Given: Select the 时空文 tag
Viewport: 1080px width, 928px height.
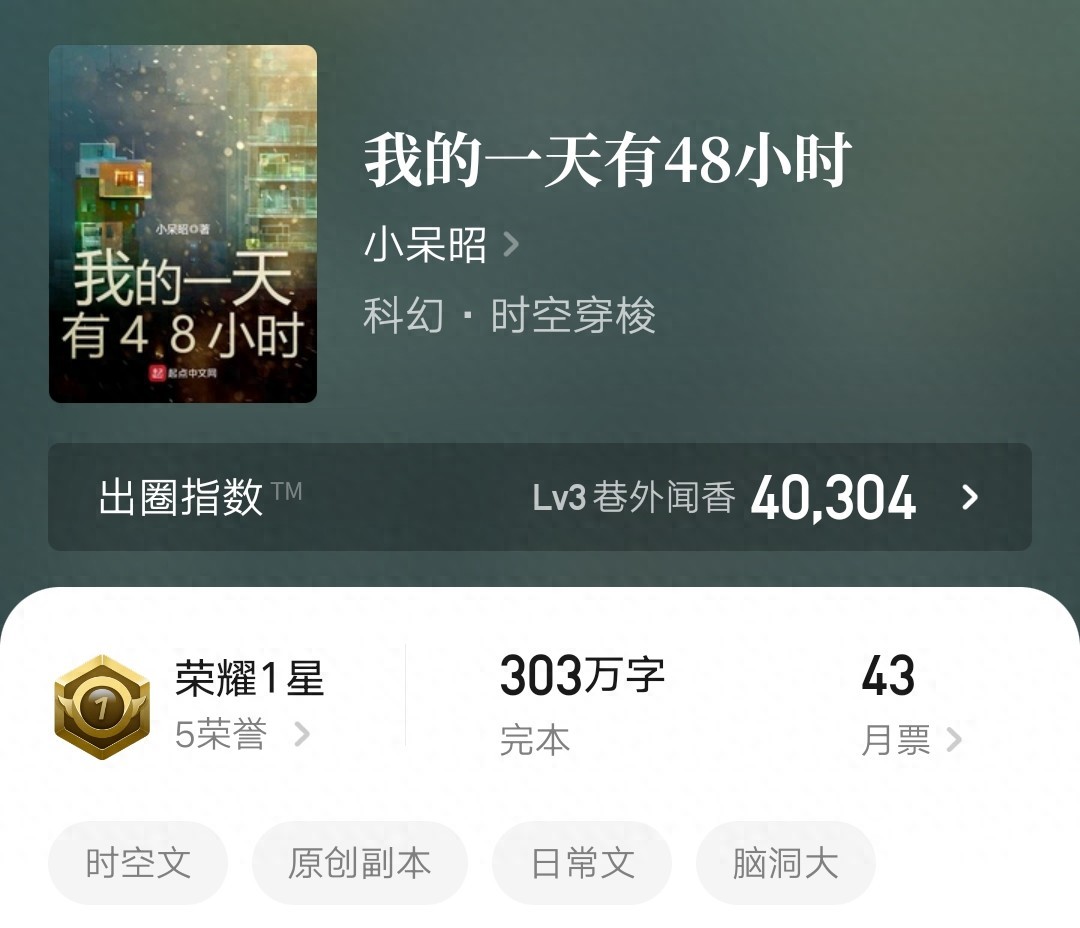Looking at the screenshot, I should tap(138, 863).
